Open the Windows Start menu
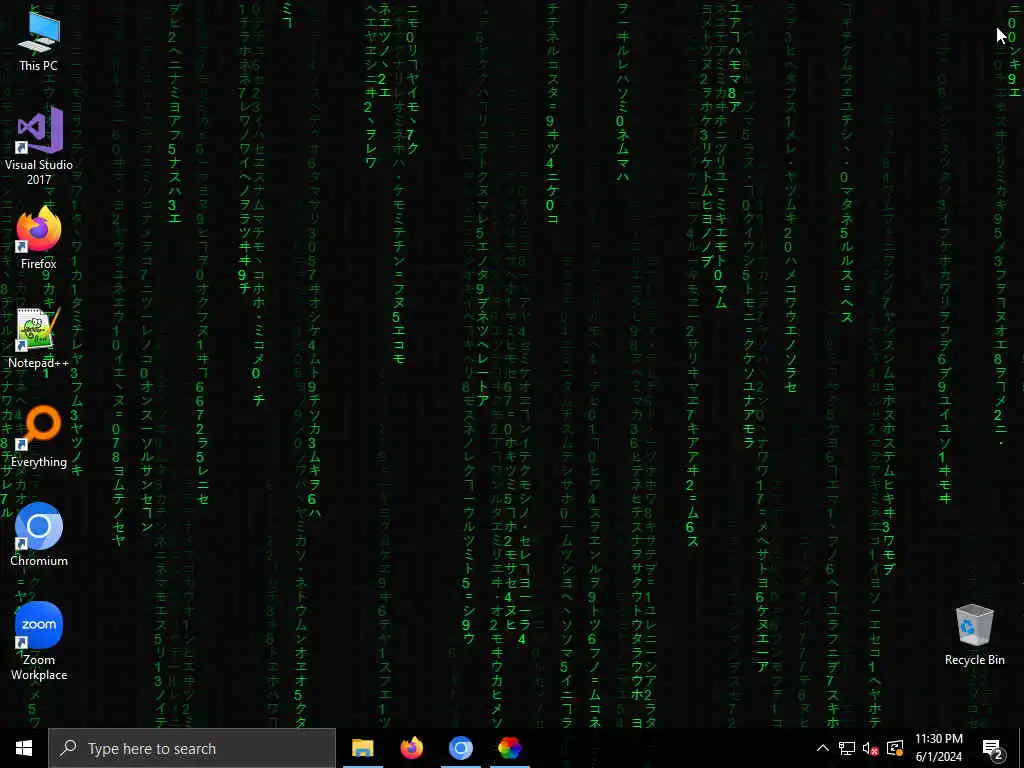The image size is (1024, 768). click(x=24, y=748)
